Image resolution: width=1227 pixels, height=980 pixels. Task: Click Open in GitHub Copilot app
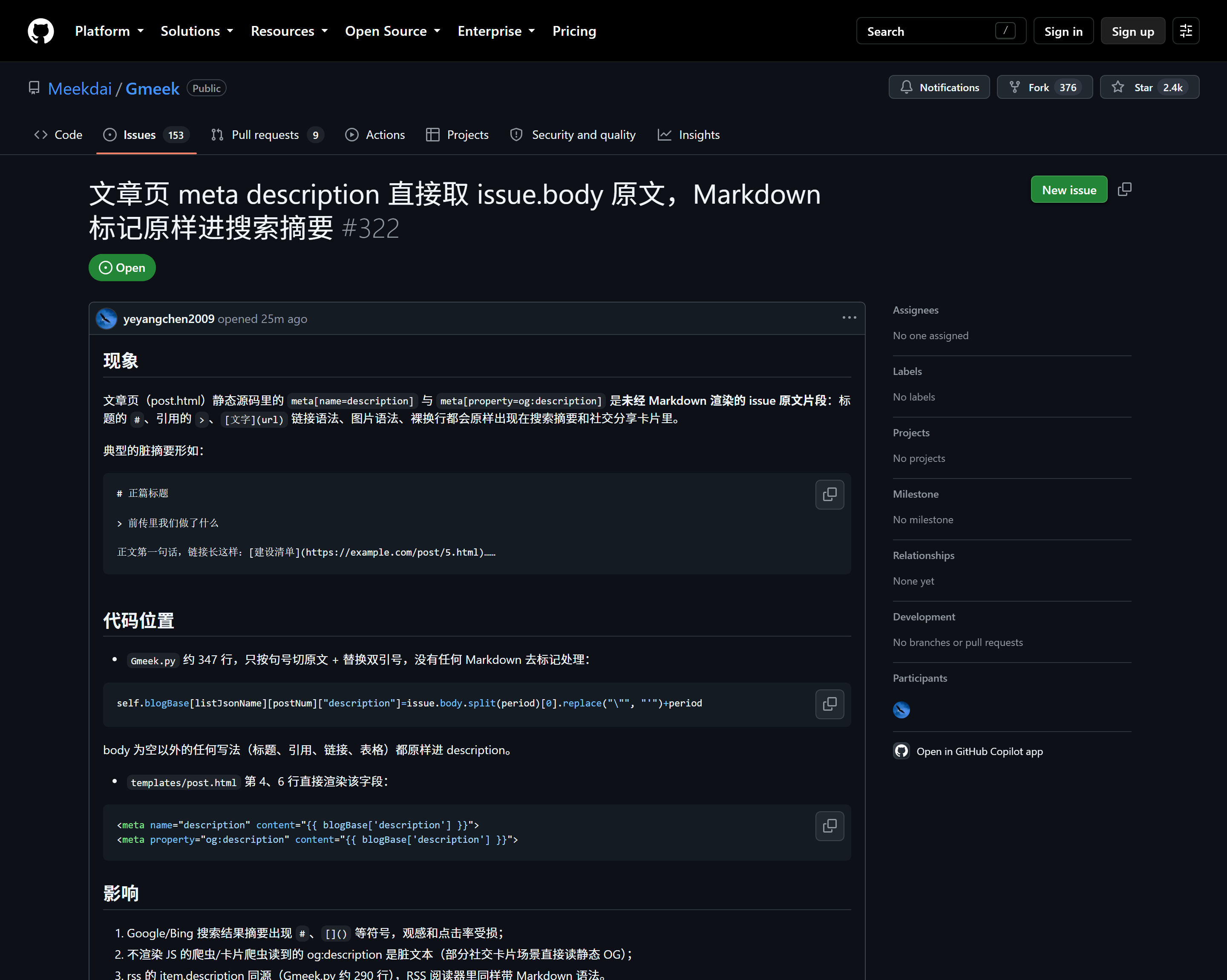pyautogui.click(x=968, y=751)
